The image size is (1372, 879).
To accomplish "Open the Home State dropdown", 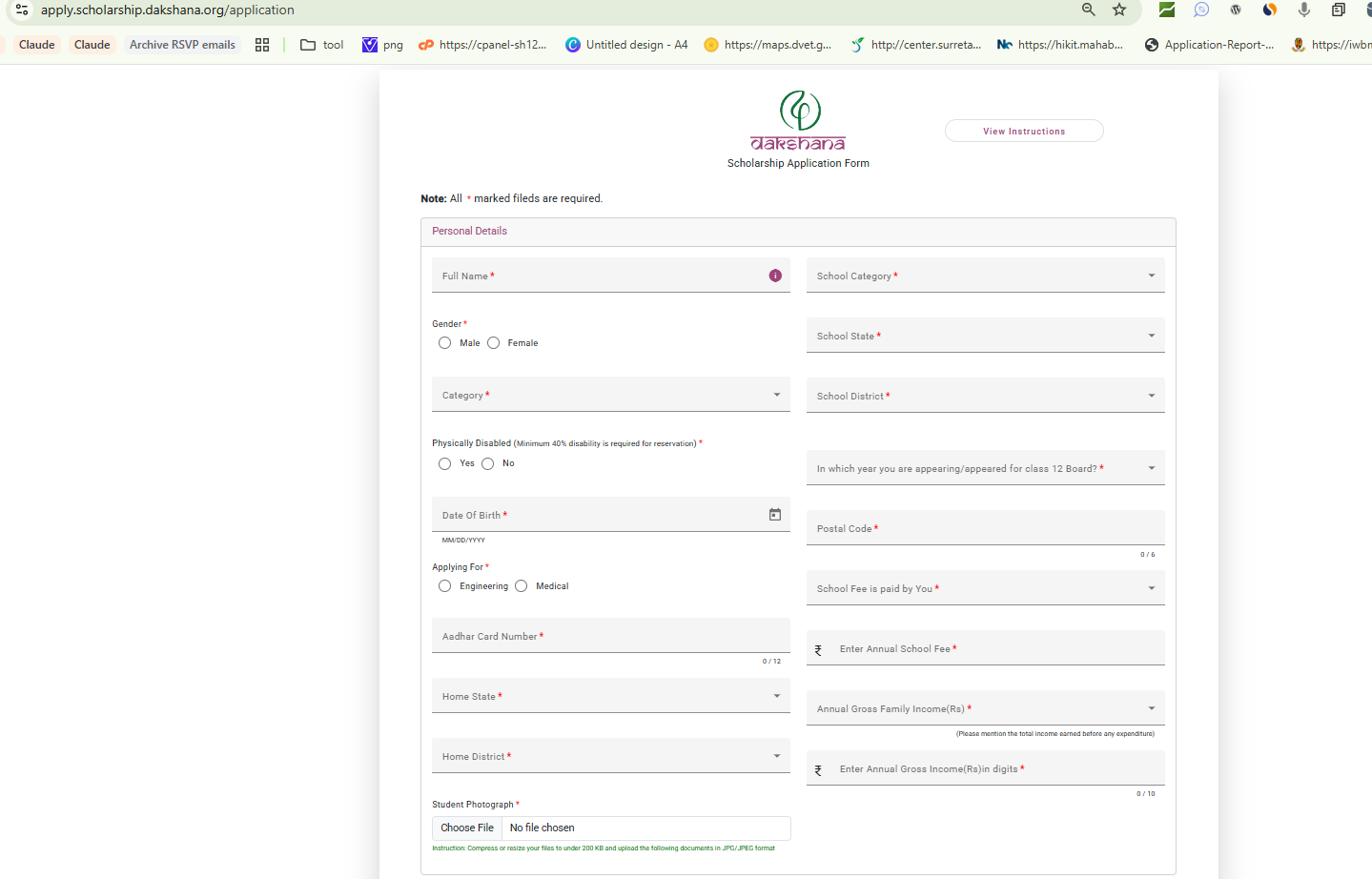I will tap(611, 696).
